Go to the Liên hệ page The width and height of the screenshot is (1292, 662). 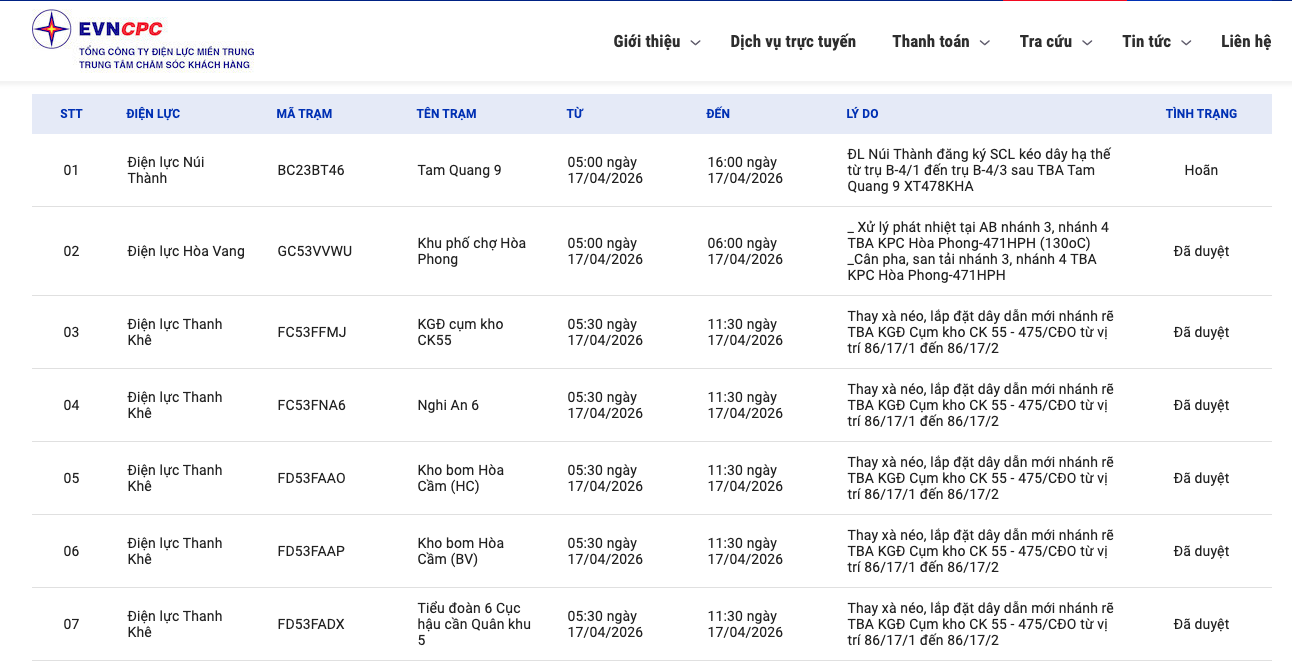[1245, 42]
